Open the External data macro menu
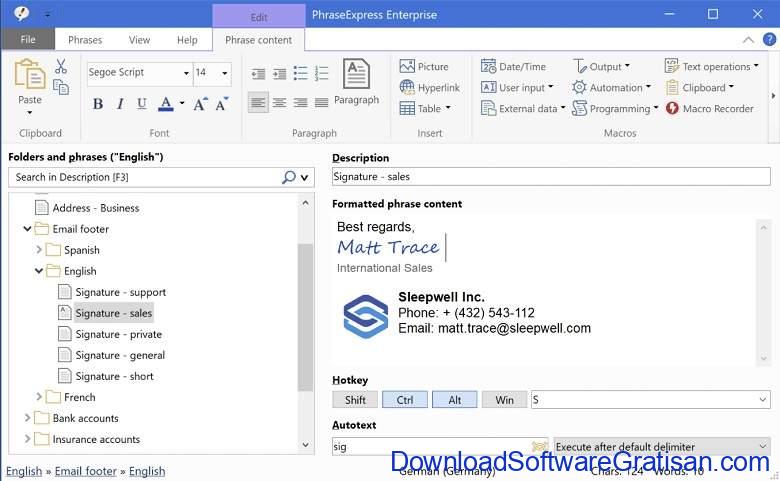Viewport: 780px width, 481px height. pyautogui.click(x=523, y=108)
